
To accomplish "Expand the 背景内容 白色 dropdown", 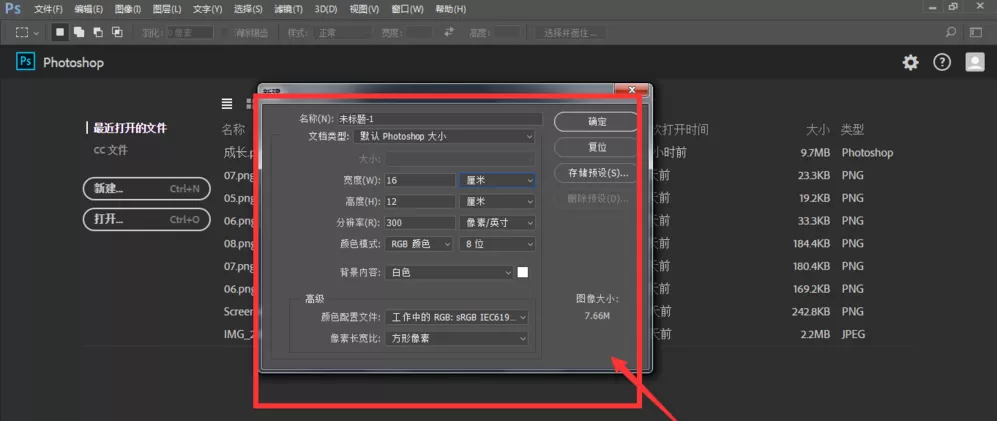I will pyautogui.click(x=449, y=272).
